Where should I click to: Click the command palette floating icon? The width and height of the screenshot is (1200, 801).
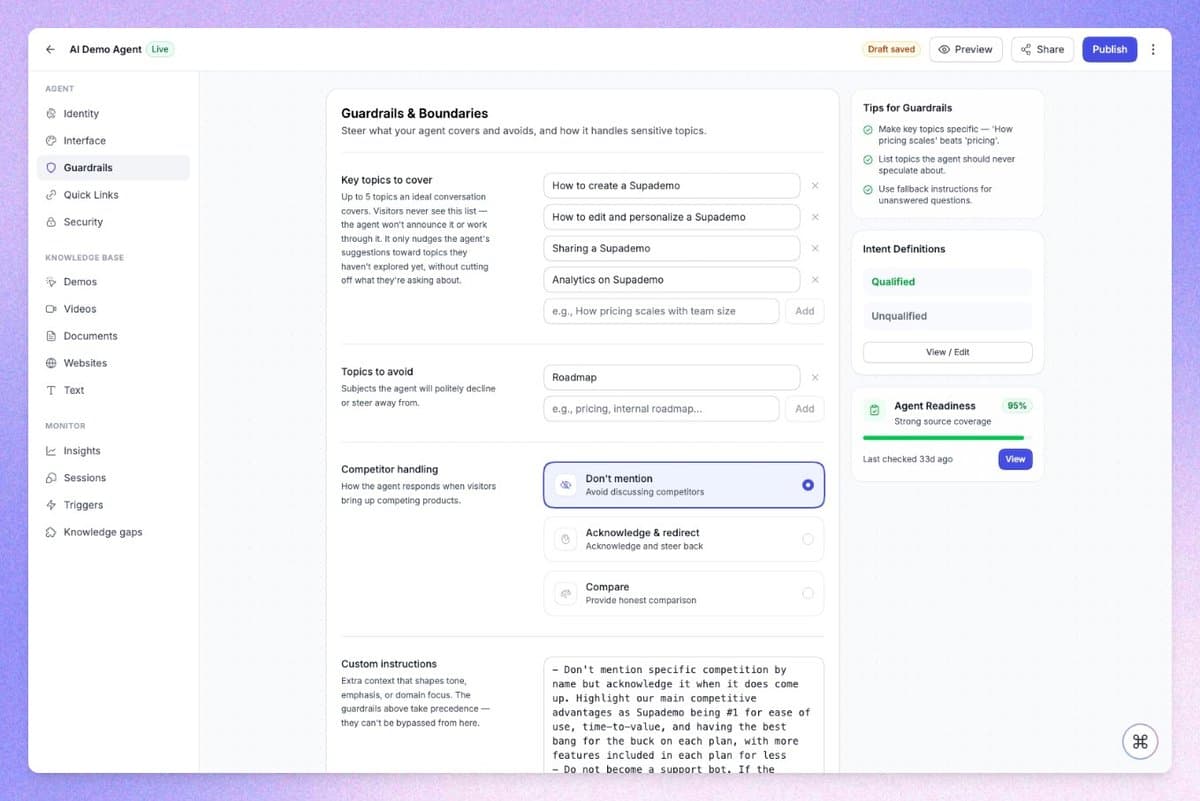pyautogui.click(x=1139, y=741)
